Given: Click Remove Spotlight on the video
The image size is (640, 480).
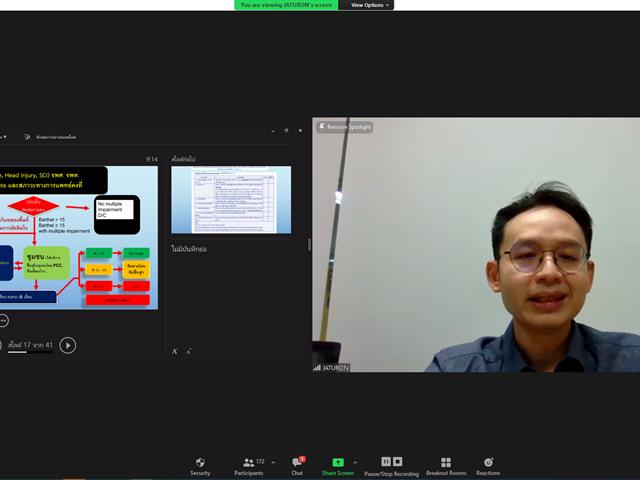Looking at the screenshot, I should tap(345, 127).
